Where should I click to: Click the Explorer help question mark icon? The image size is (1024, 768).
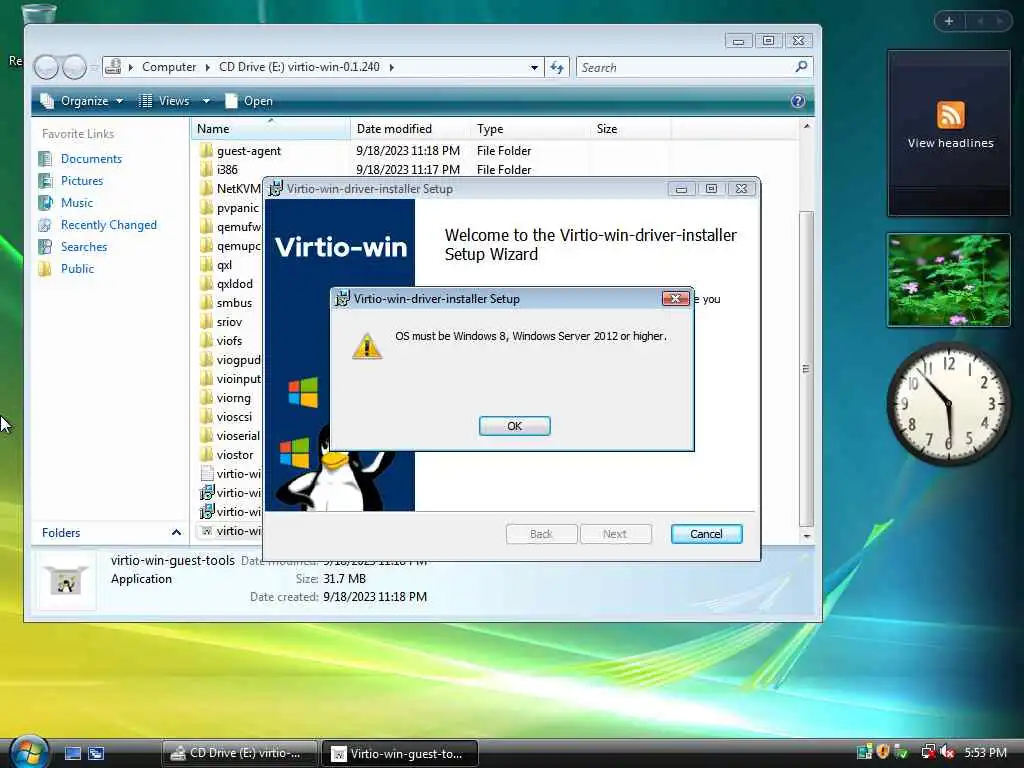(x=797, y=101)
